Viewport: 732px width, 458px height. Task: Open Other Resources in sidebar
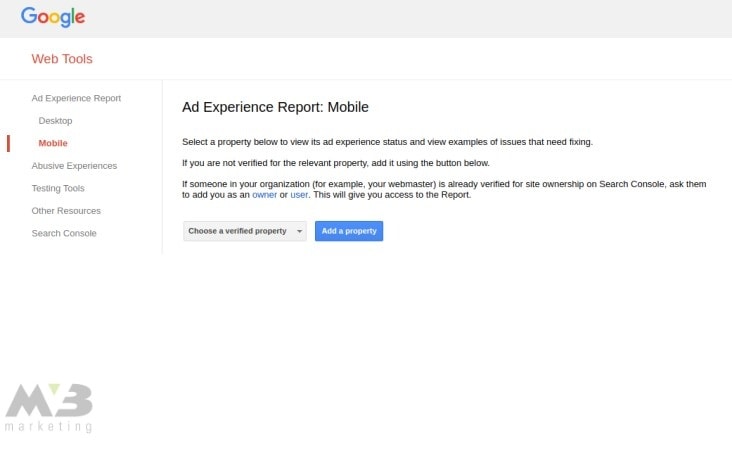click(66, 211)
